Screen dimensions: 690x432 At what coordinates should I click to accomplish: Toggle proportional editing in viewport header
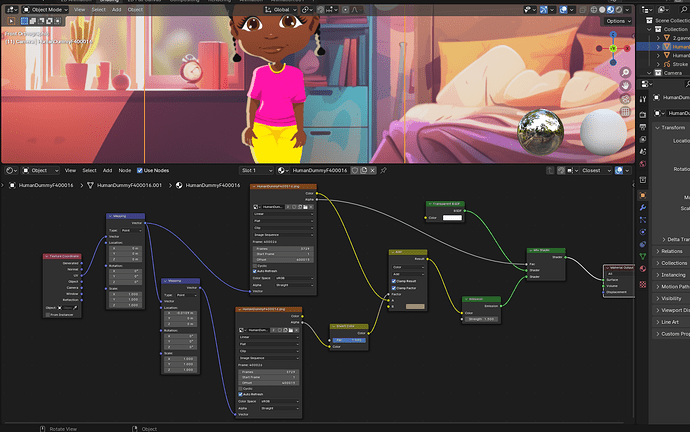pyautogui.click(x=345, y=9)
